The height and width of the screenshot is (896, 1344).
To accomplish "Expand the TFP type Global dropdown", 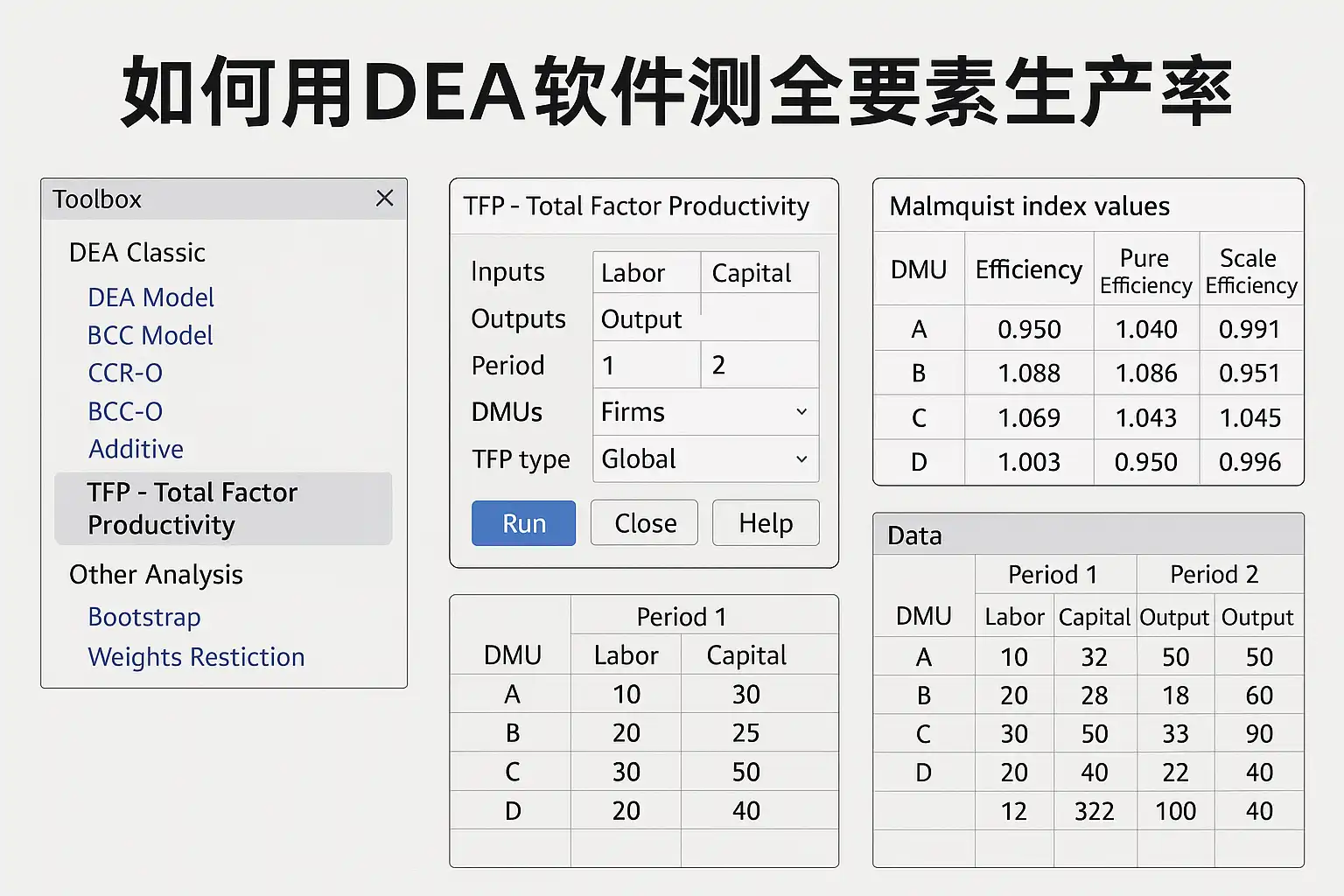I will pos(705,459).
